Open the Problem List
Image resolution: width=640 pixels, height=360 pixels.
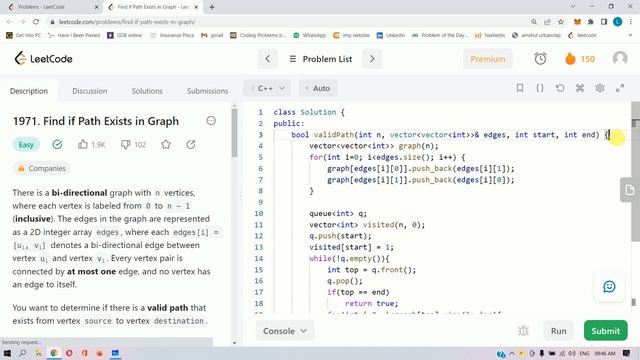[321, 59]
